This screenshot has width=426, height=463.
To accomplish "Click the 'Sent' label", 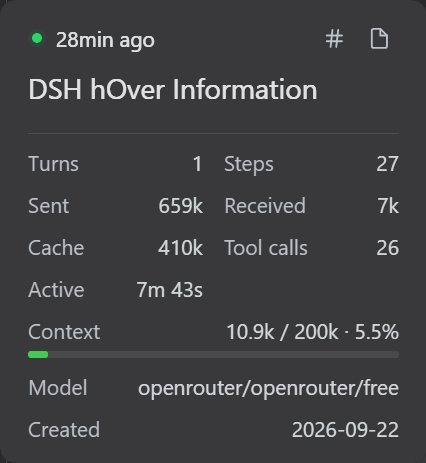I will (49, 206).
